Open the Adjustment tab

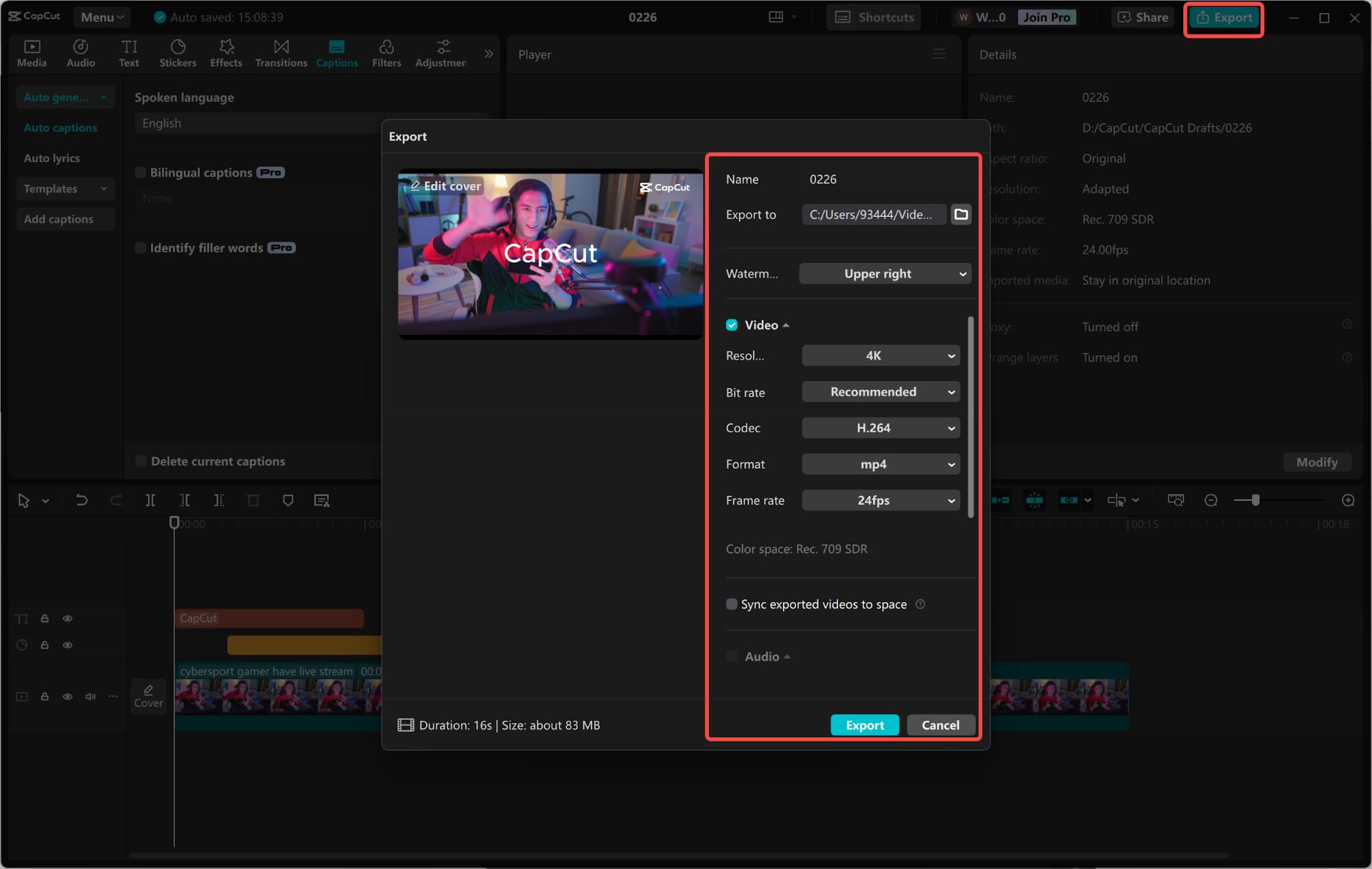441,53
